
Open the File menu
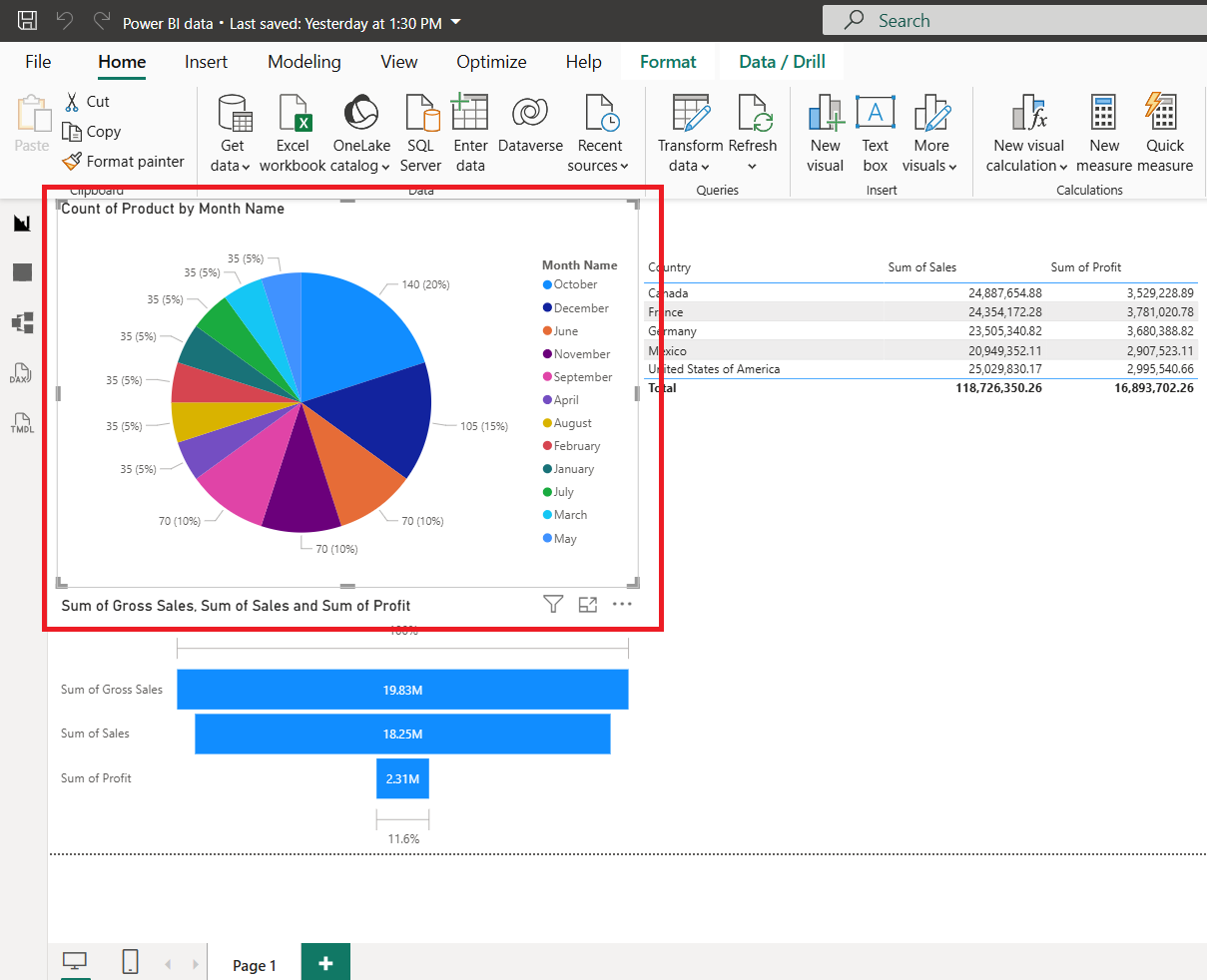pos(38,62)
